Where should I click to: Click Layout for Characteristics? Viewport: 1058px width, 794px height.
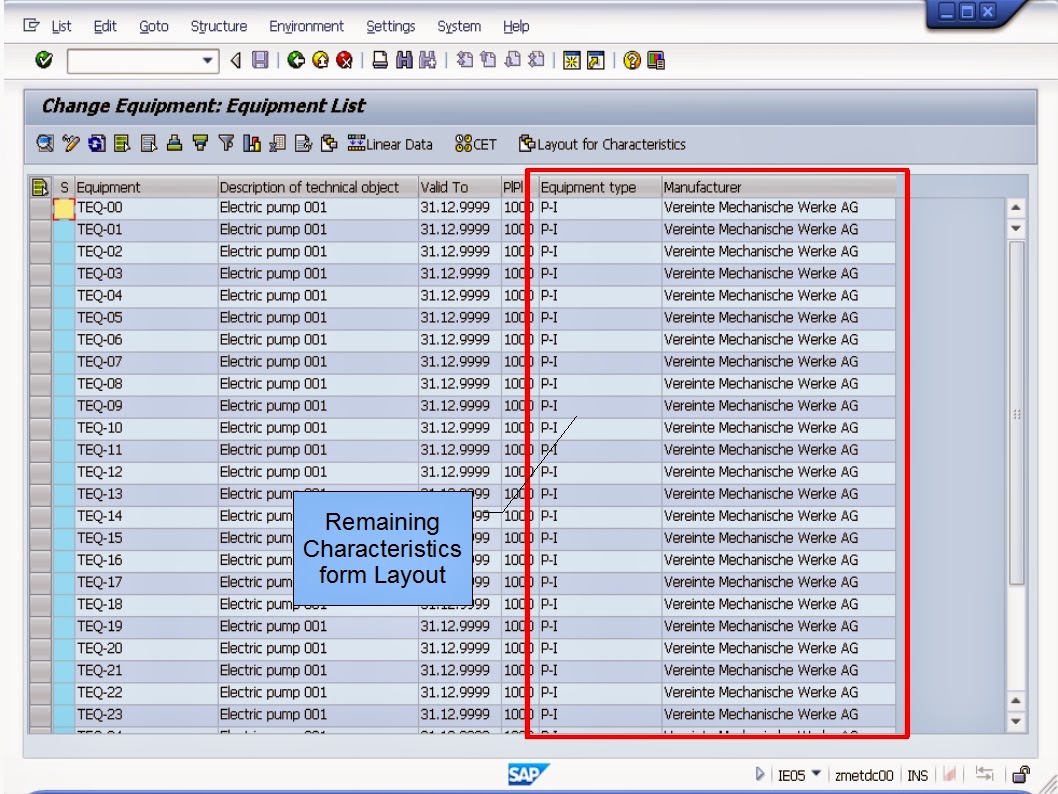605,143
